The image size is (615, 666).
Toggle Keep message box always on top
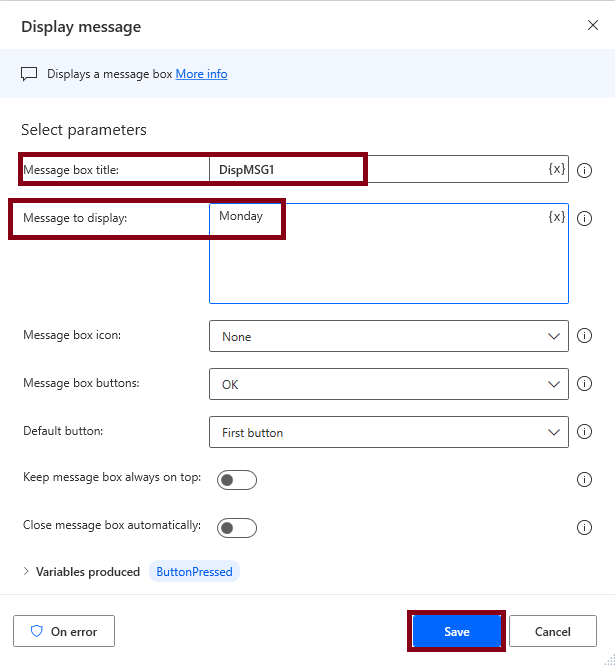point(238,480)
